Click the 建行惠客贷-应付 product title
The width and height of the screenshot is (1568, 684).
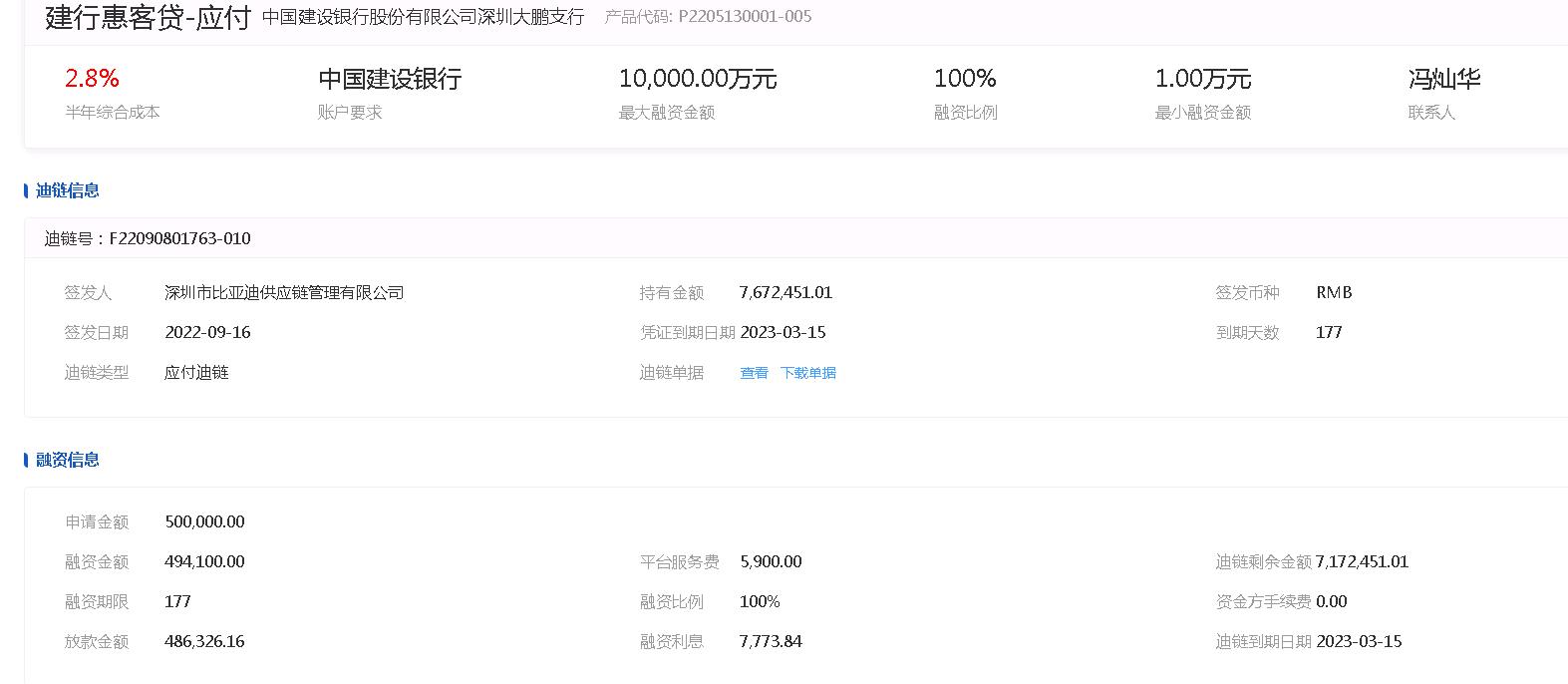(x=148, y=17)
